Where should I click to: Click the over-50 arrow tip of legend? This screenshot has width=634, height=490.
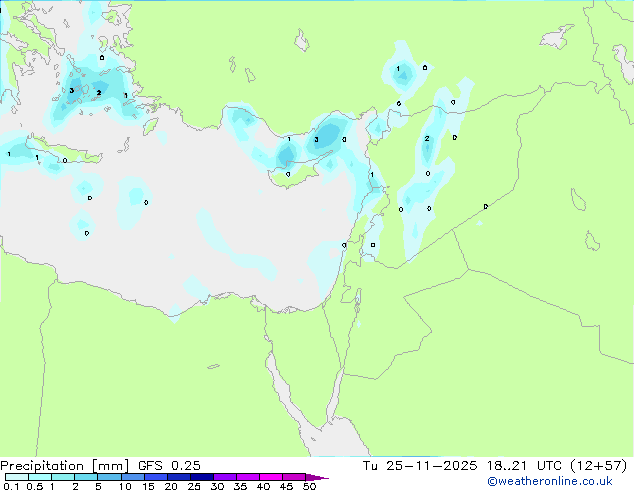[317, 477]
